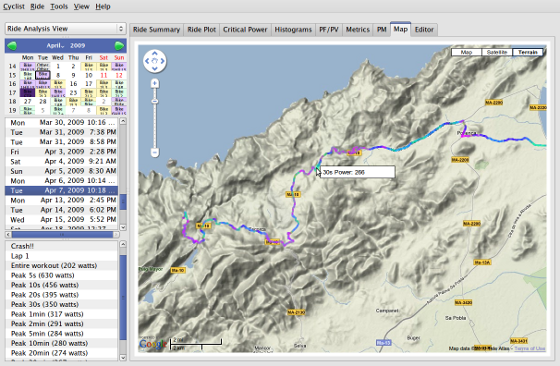Open the Help menu
The height and width of the screenshot is (366, 560).
(103, 6)
